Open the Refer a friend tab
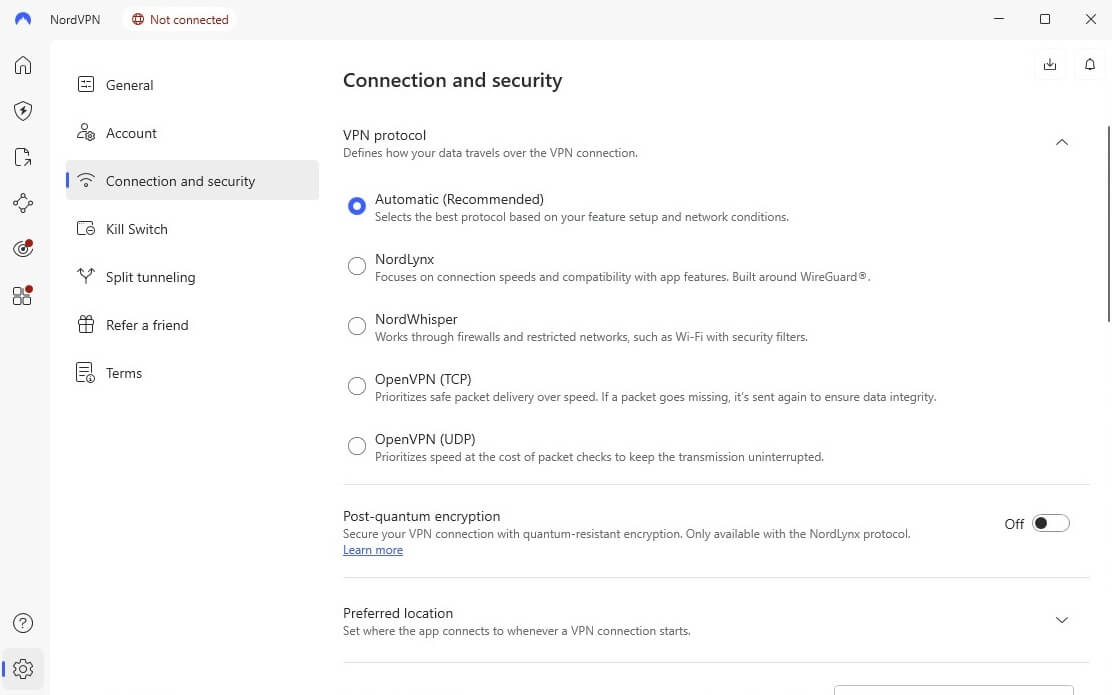 coord(192,325)
